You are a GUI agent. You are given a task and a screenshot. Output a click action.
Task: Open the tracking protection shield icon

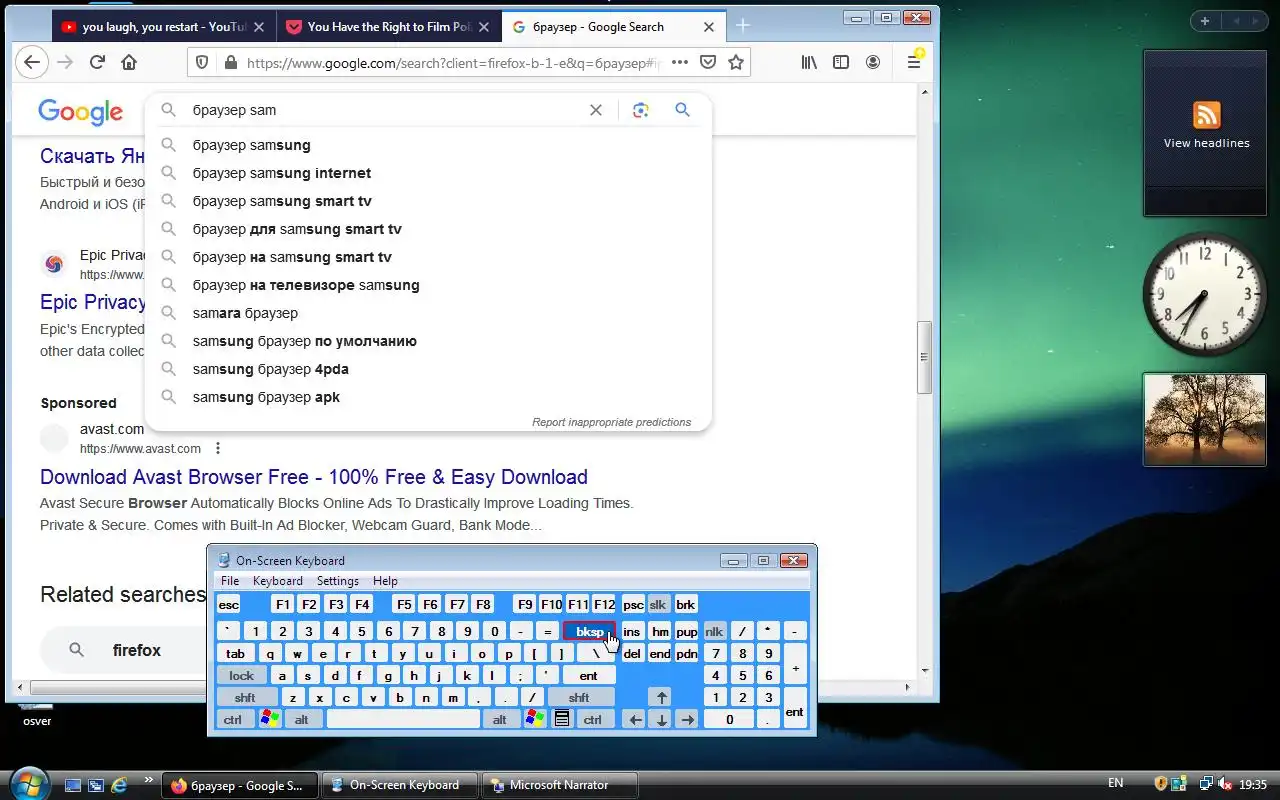pyautogui.click(x=202, y=62)
